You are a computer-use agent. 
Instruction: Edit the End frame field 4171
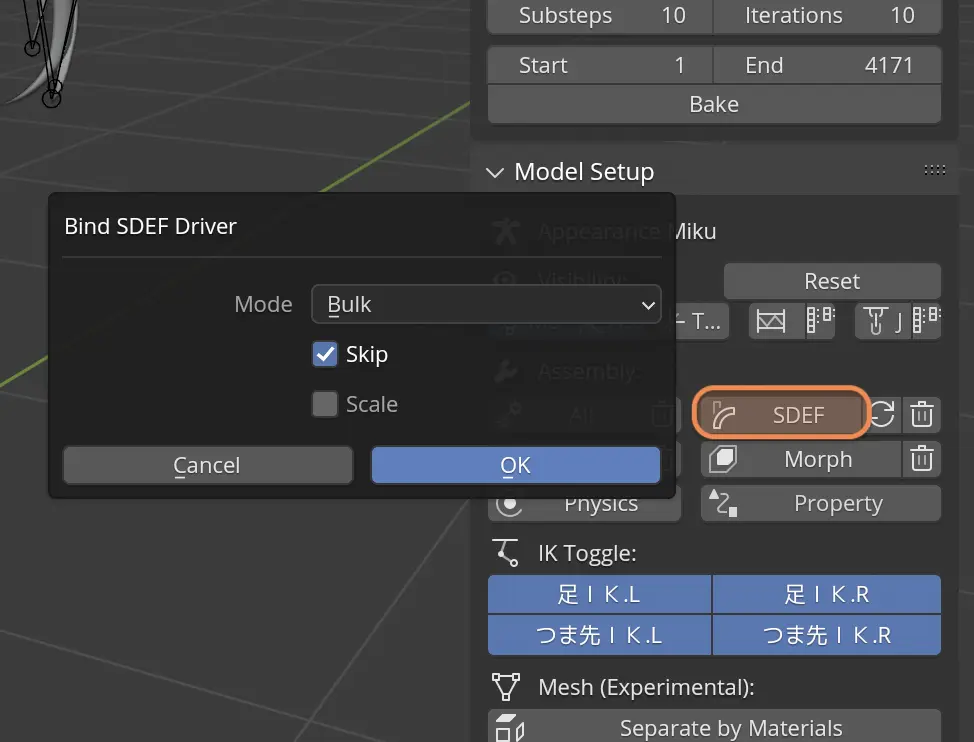point(827,65)
